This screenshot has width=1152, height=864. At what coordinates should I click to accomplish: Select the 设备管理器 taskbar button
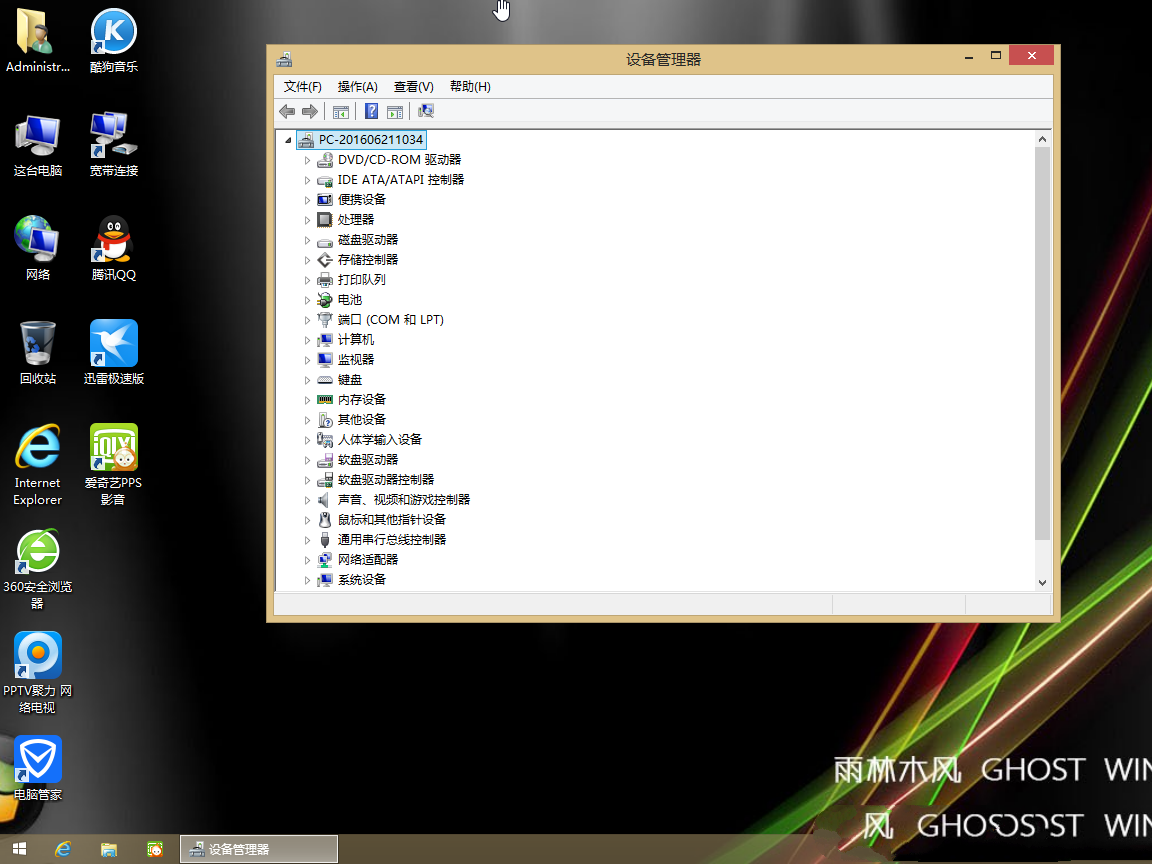coord(258,849)
